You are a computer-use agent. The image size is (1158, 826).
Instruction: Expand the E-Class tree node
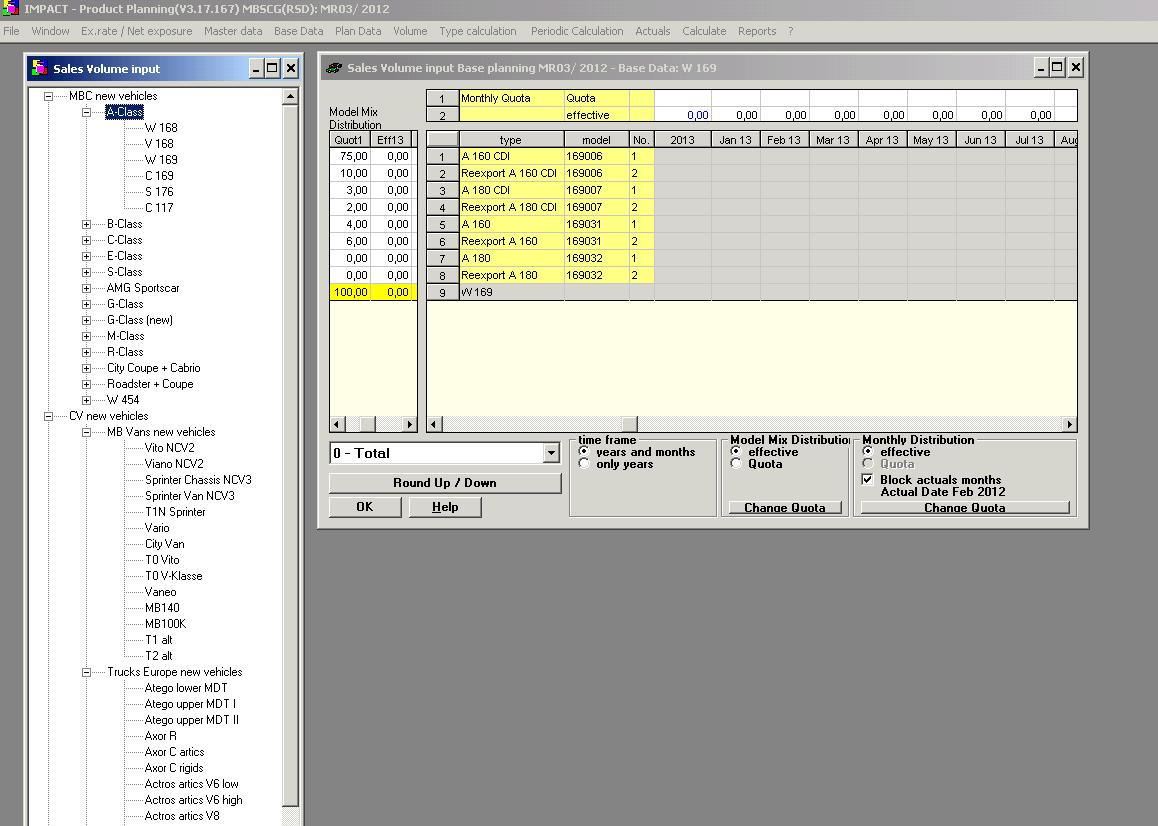point(86,256)
